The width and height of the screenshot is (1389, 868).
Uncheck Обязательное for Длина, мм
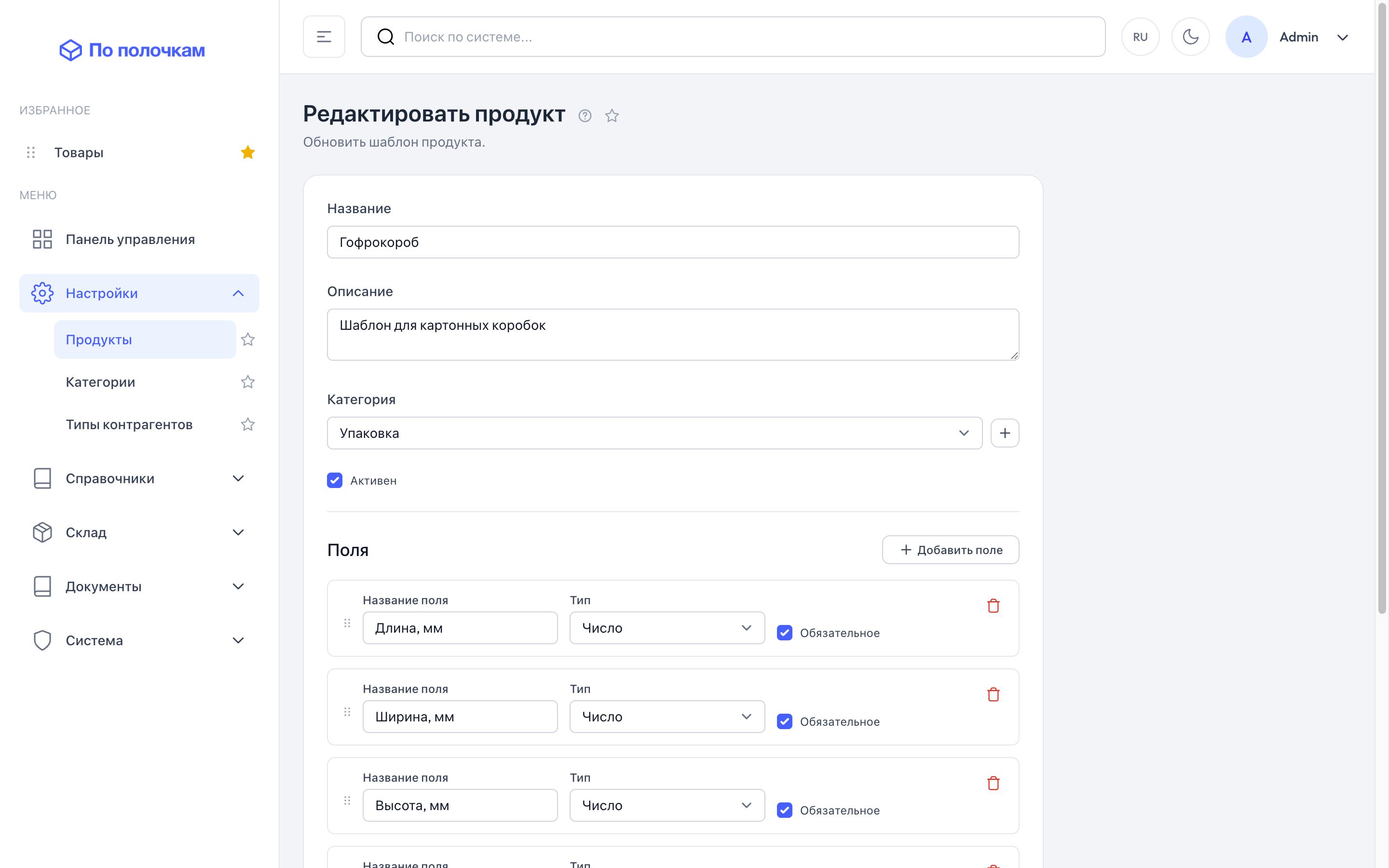pos(785,633)
